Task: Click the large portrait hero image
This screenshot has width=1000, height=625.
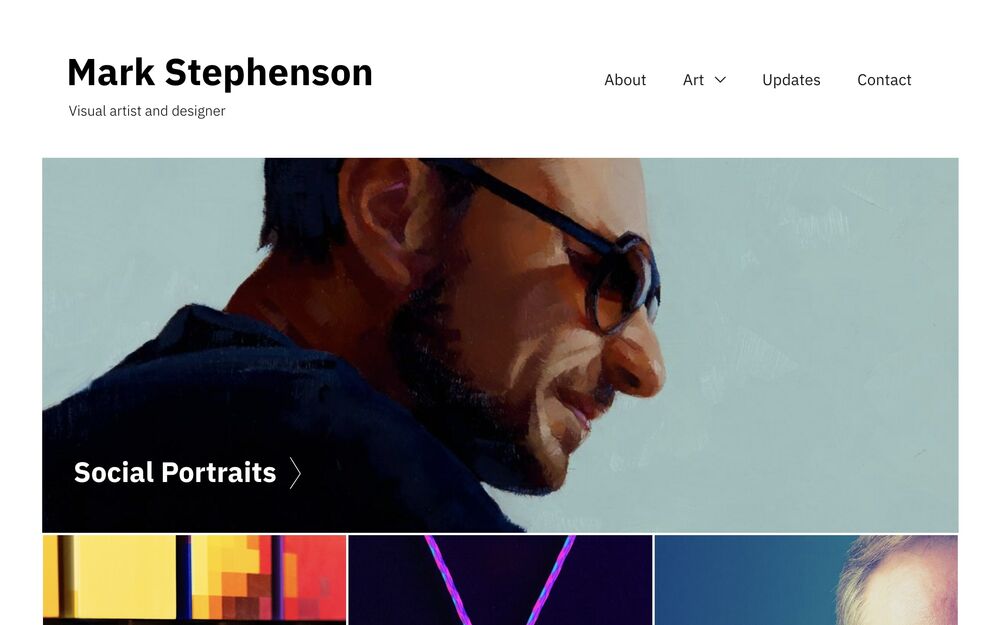Action: [500, 345]
